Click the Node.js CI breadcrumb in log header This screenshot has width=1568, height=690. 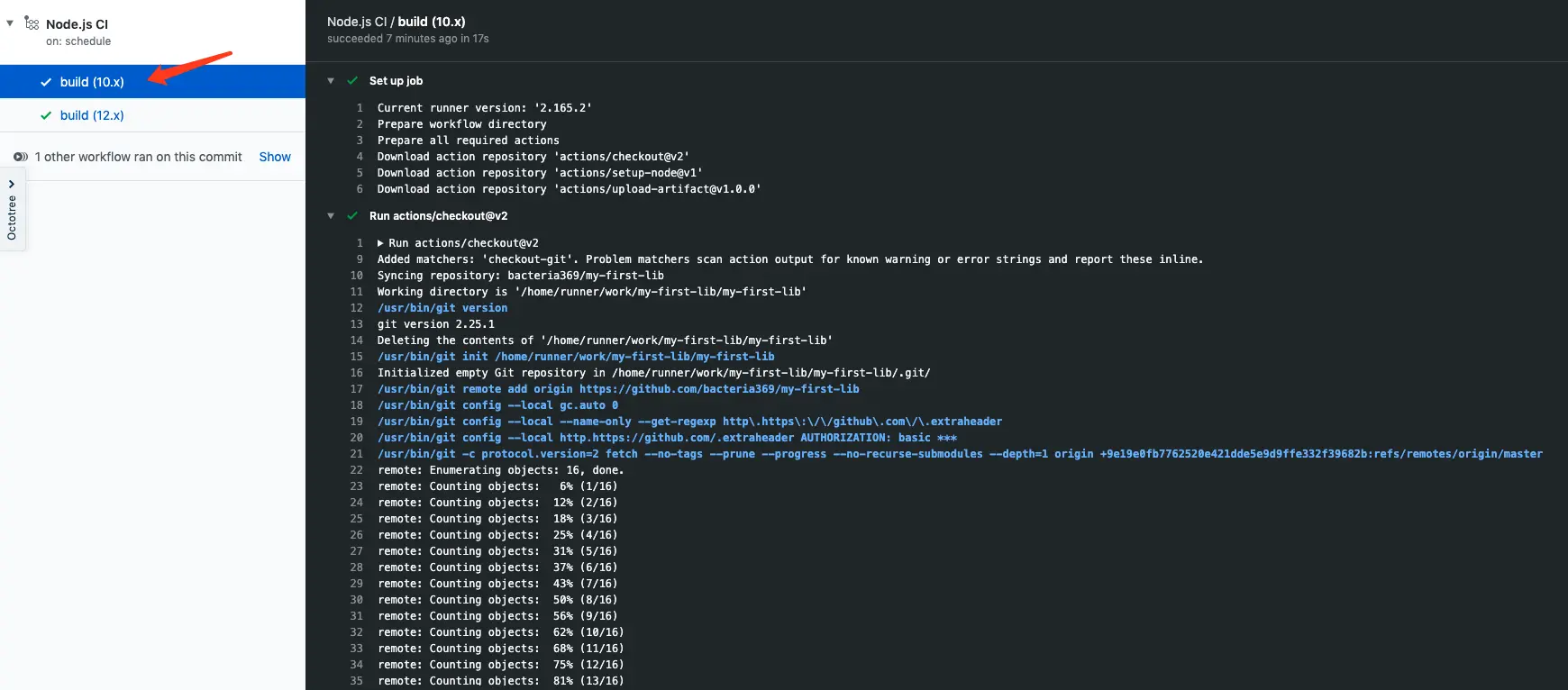[x=357, y=22]
